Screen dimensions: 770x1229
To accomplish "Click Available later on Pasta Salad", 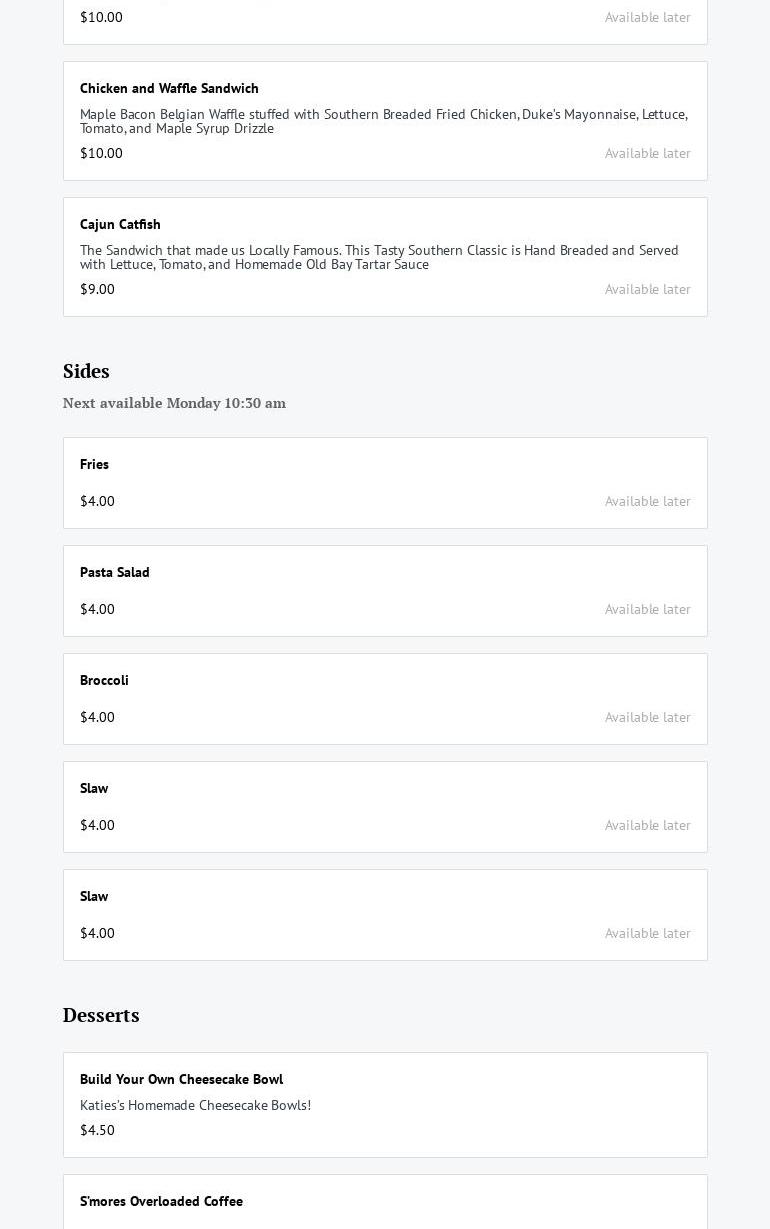I will [647, 610].
